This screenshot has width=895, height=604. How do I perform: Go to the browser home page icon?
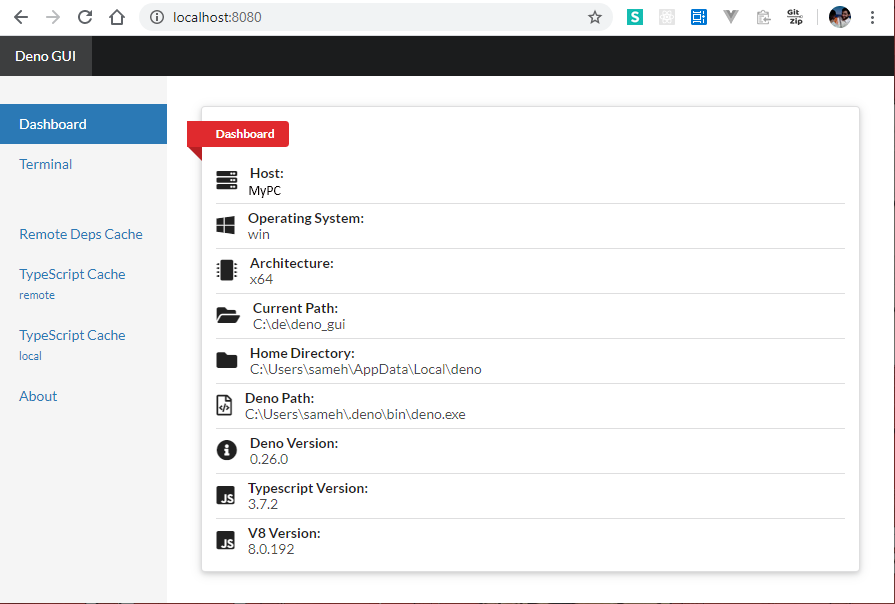click(x=117, y=17)
